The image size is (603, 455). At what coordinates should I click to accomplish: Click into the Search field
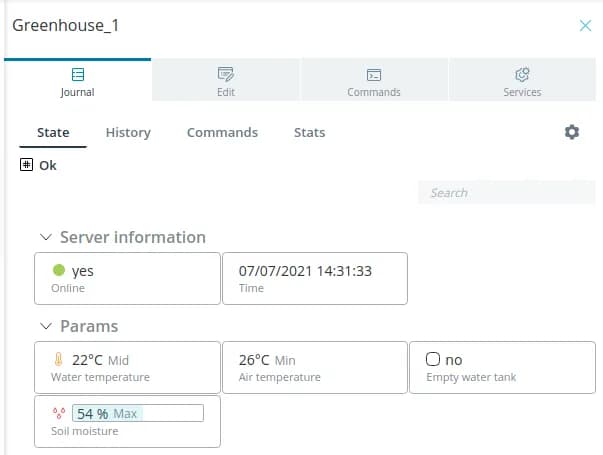click(x=505, y=192)
